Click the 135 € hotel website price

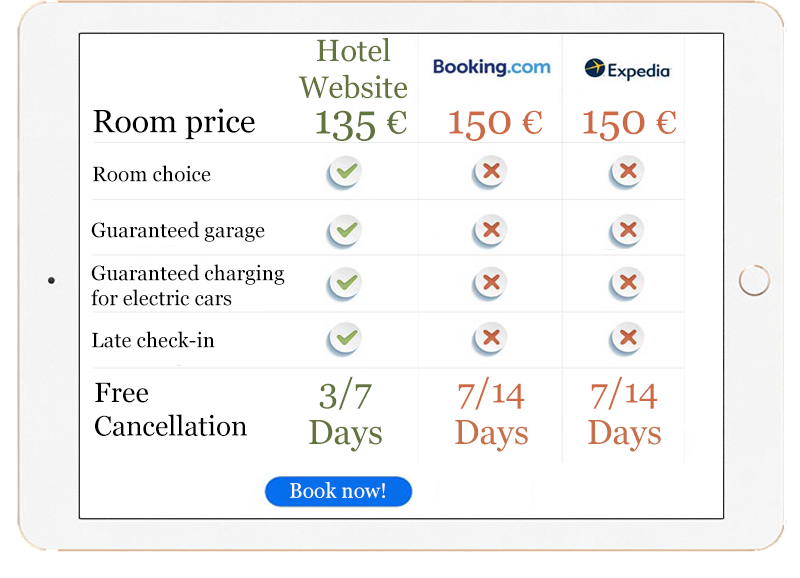coord(360,123)
